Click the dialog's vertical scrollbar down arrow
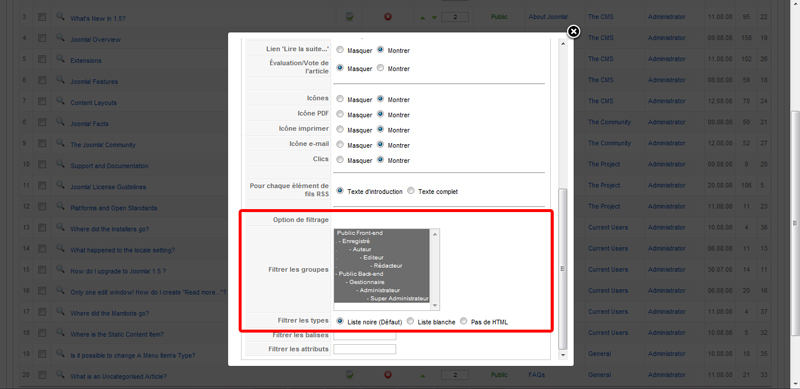This screenshot has height=389, width=800. tap(563, 354)
